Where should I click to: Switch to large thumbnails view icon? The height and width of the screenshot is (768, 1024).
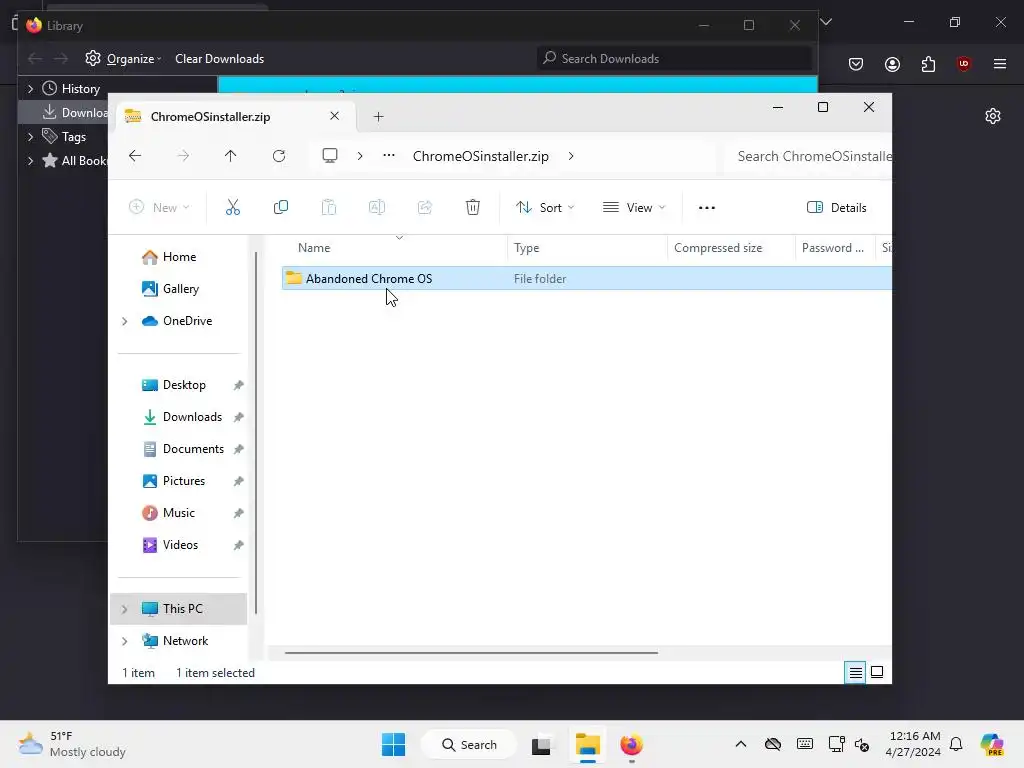pos(877,672)
